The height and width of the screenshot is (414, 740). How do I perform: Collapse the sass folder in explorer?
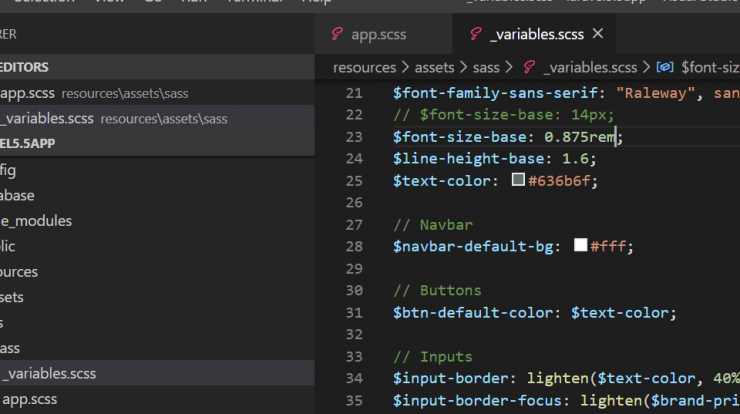click(157, 348)
